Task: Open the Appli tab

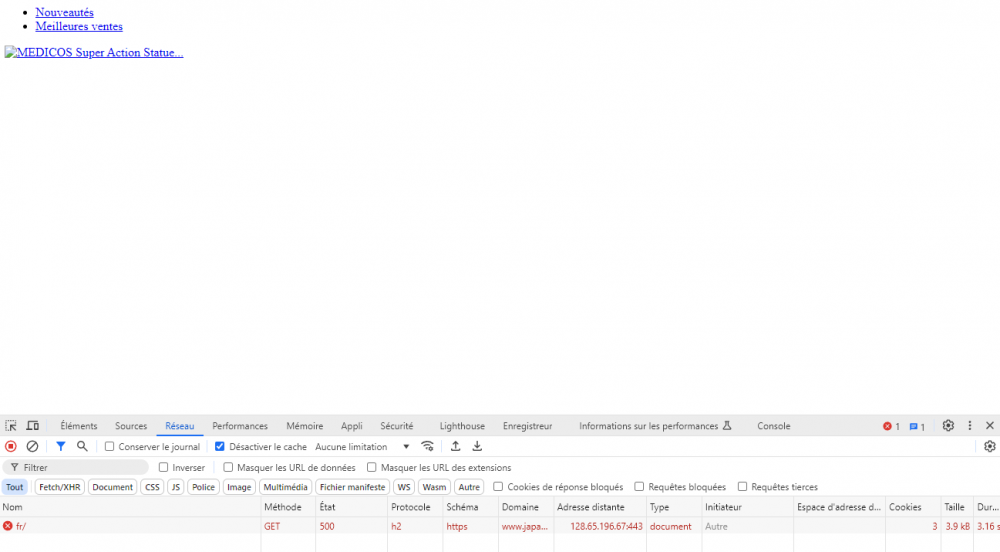Action: pos(351,426)
